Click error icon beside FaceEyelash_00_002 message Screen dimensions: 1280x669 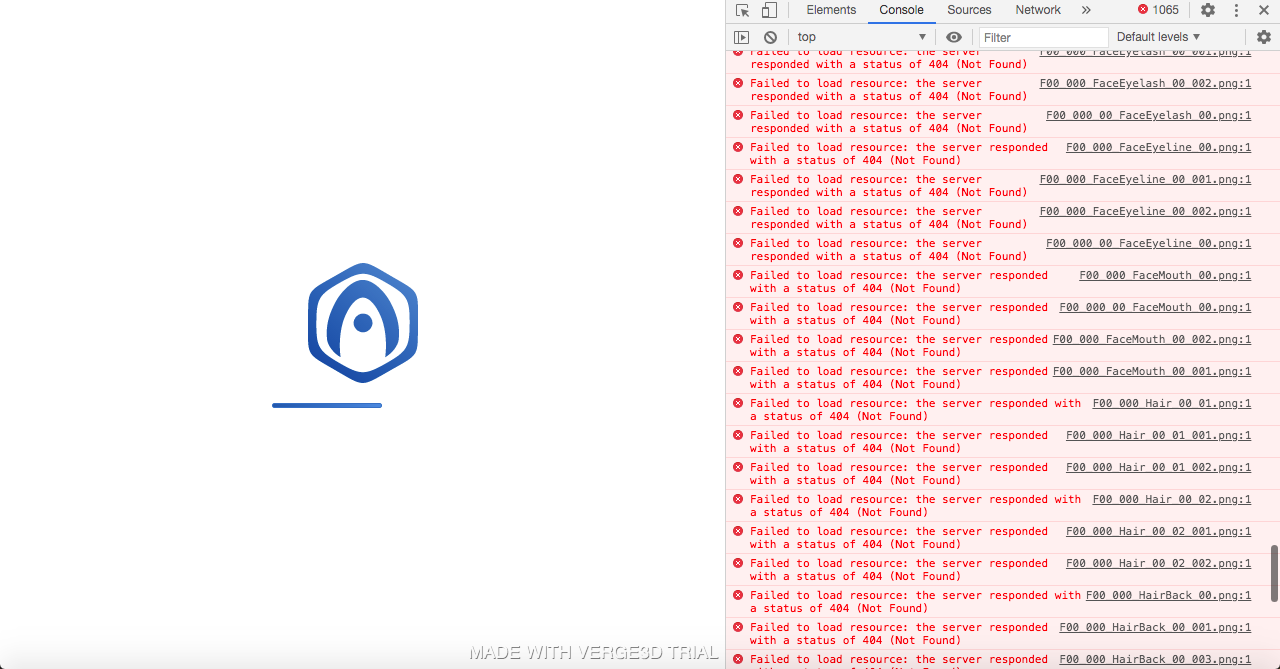[738, 83]
